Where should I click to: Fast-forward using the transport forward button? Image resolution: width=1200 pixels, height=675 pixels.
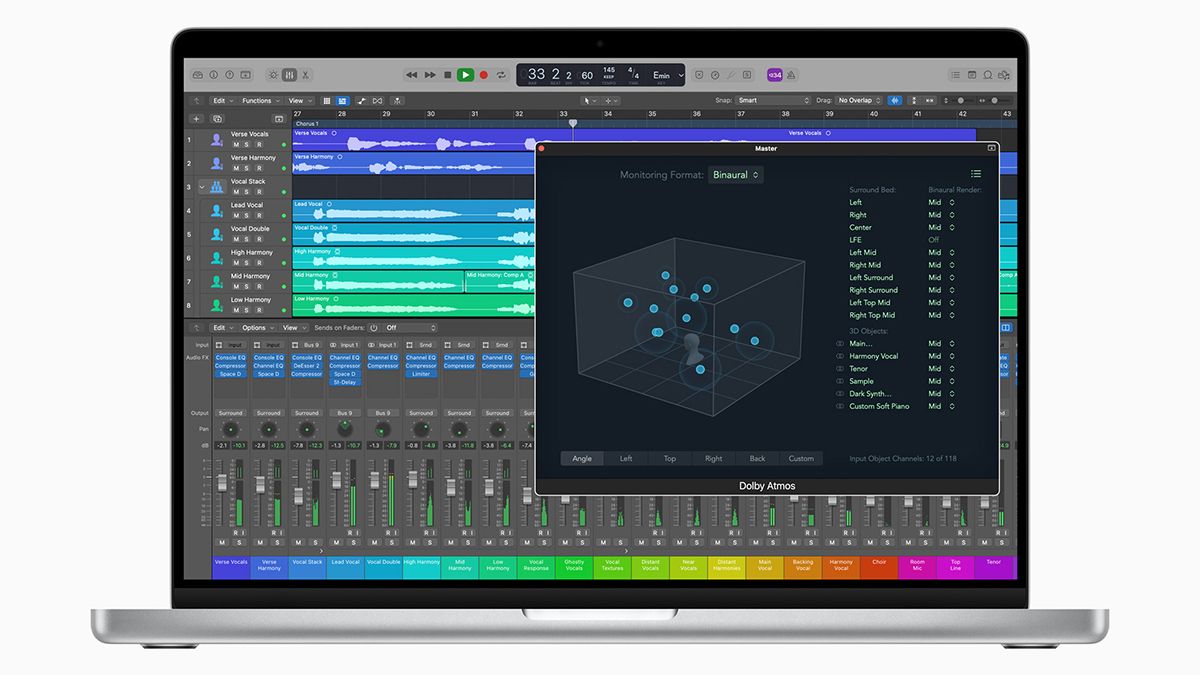click(x=430, y=75)
